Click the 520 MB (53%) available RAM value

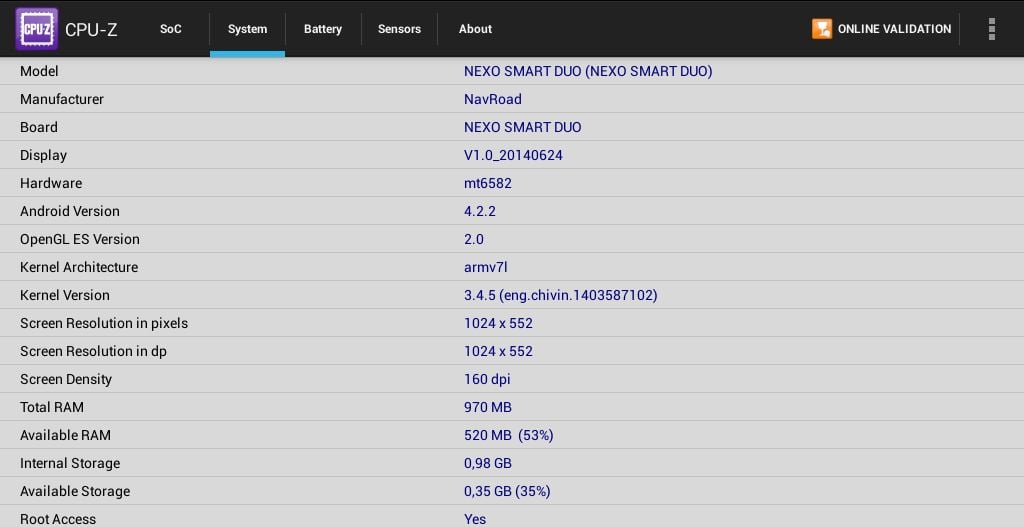point(509,436)
